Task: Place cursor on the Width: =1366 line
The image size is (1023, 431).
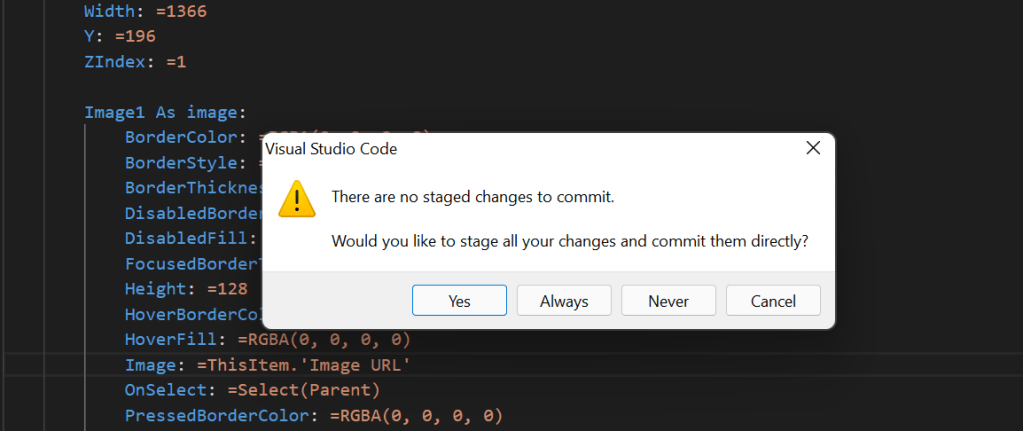Action: click(146, 13)
